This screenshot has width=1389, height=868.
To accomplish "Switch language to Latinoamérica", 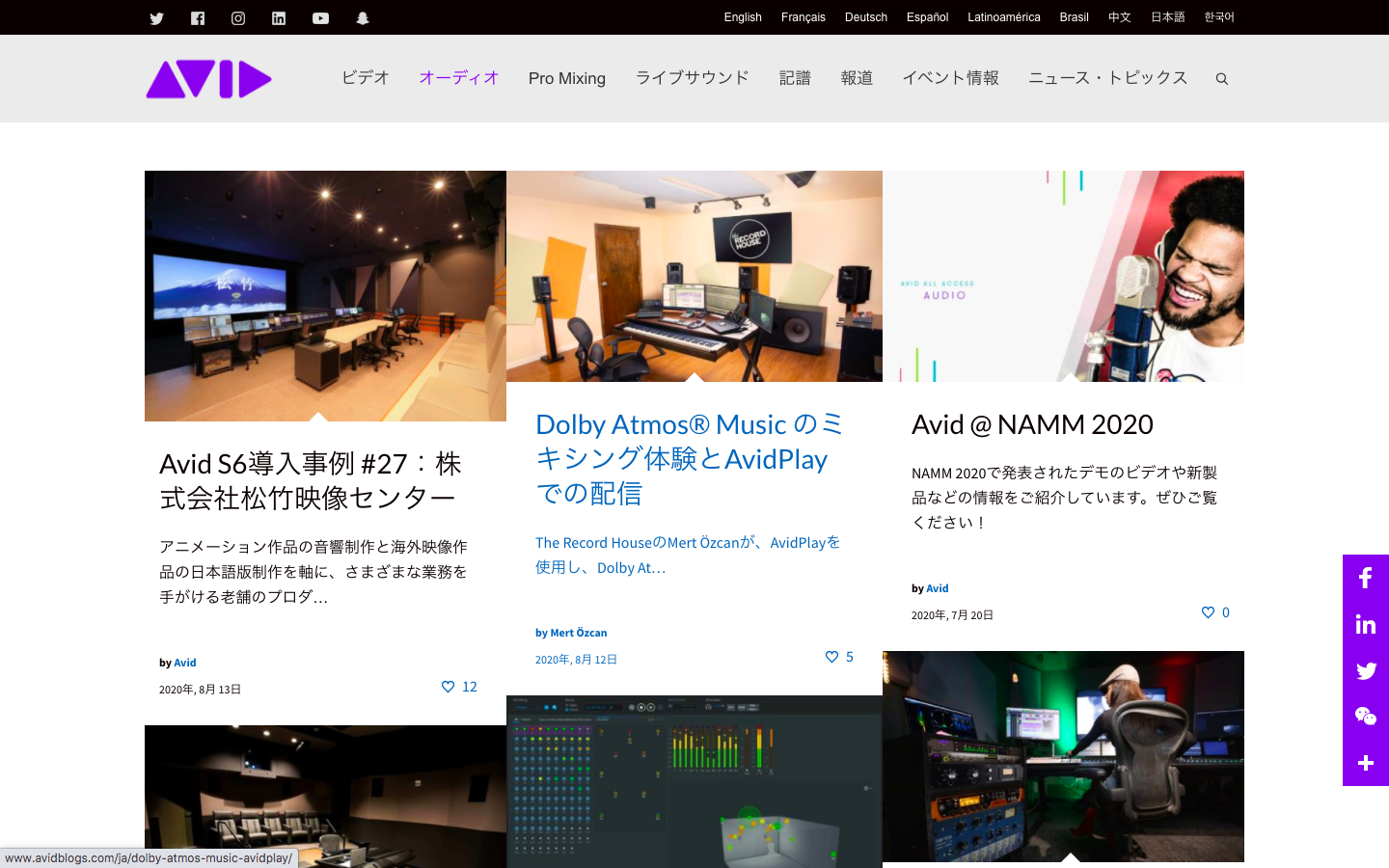I will [x=1004, y=17].
